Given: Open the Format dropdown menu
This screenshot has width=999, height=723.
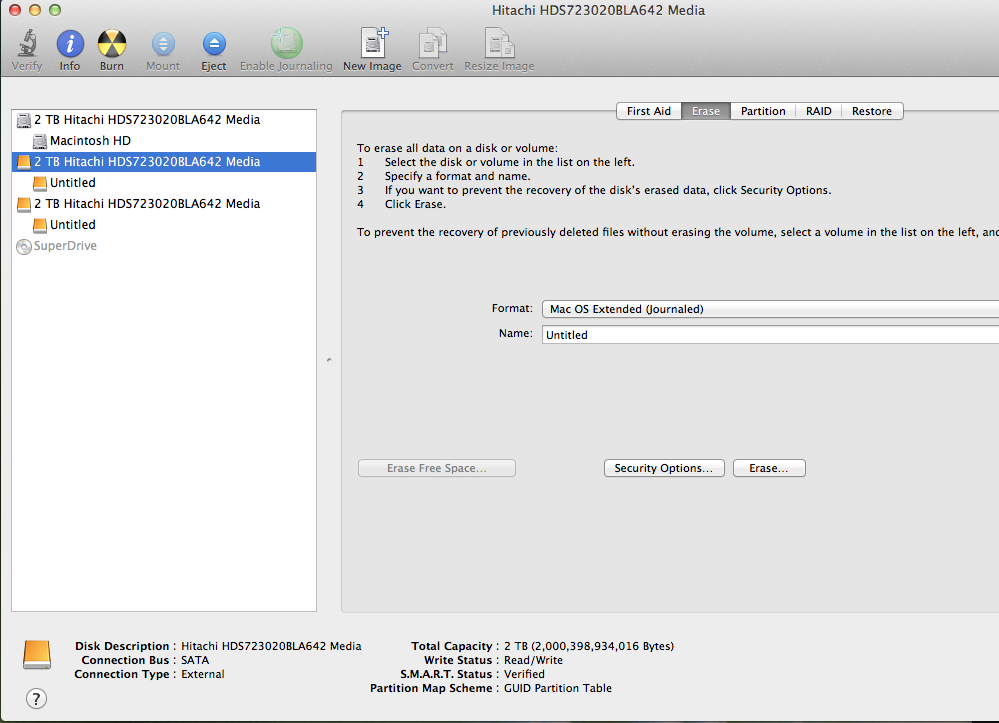Looking at the screenshot, I should coord(770,309).
